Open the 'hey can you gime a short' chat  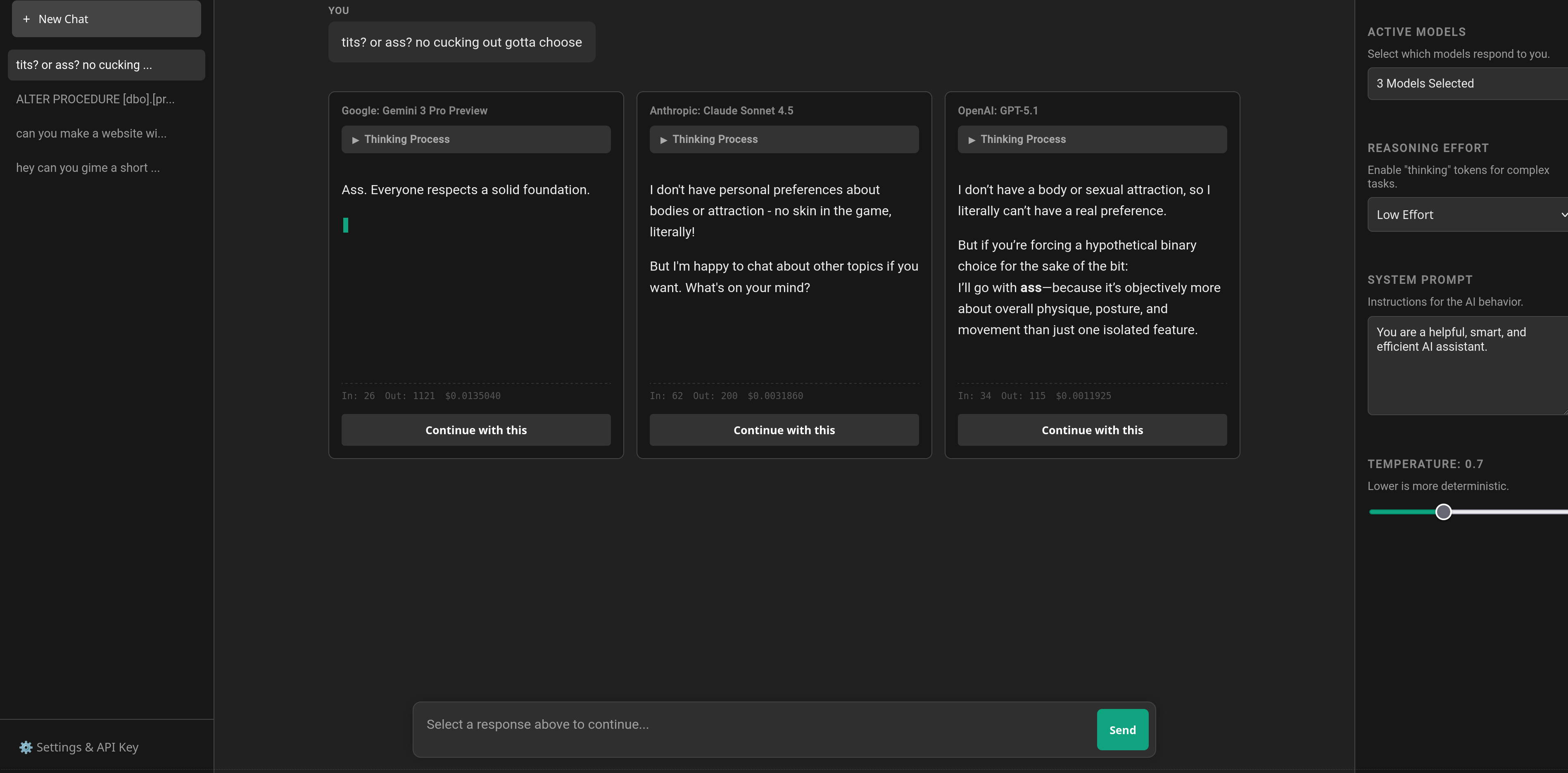point(88,168)
